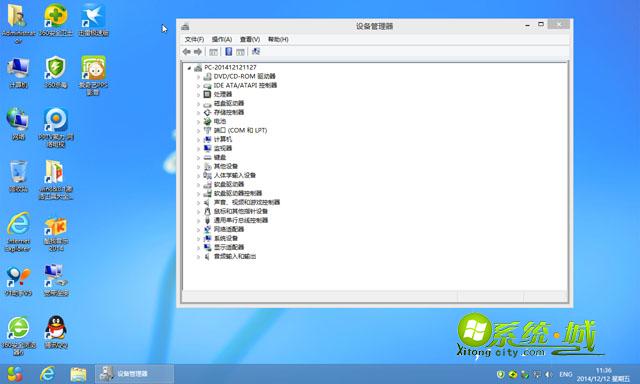This screenshot has height=384, width=640.
Task: Scan for hardware changes toolbar icon
Action: [256, 51]
